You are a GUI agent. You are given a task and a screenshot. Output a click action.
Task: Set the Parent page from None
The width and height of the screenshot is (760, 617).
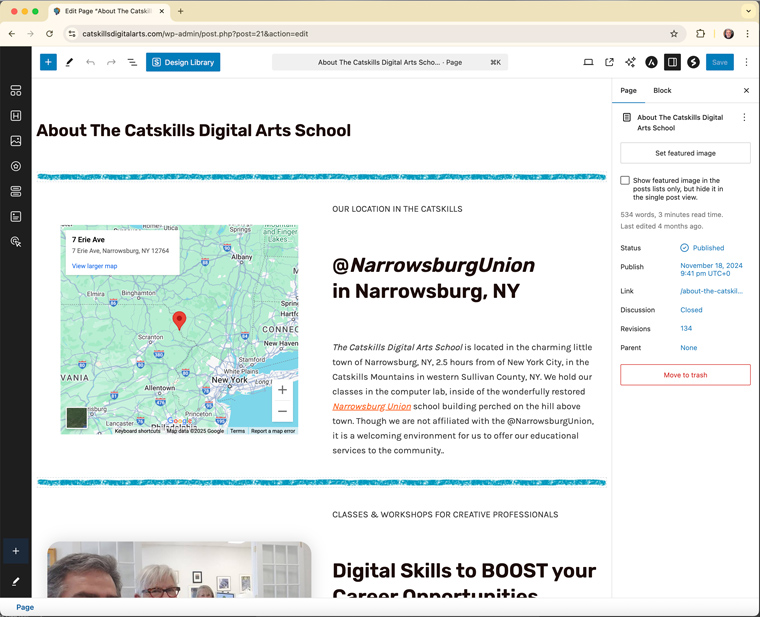click(x=688, y=348)
